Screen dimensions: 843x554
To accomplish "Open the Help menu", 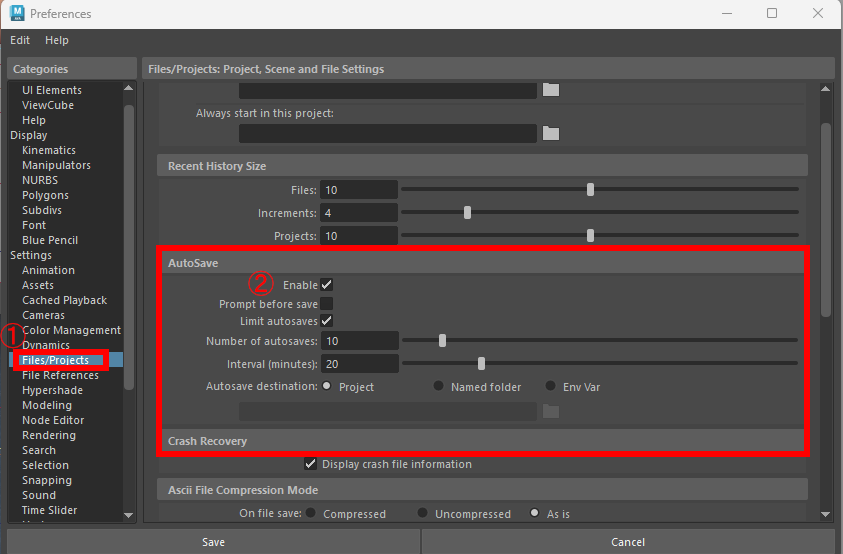I will (57, 40).
